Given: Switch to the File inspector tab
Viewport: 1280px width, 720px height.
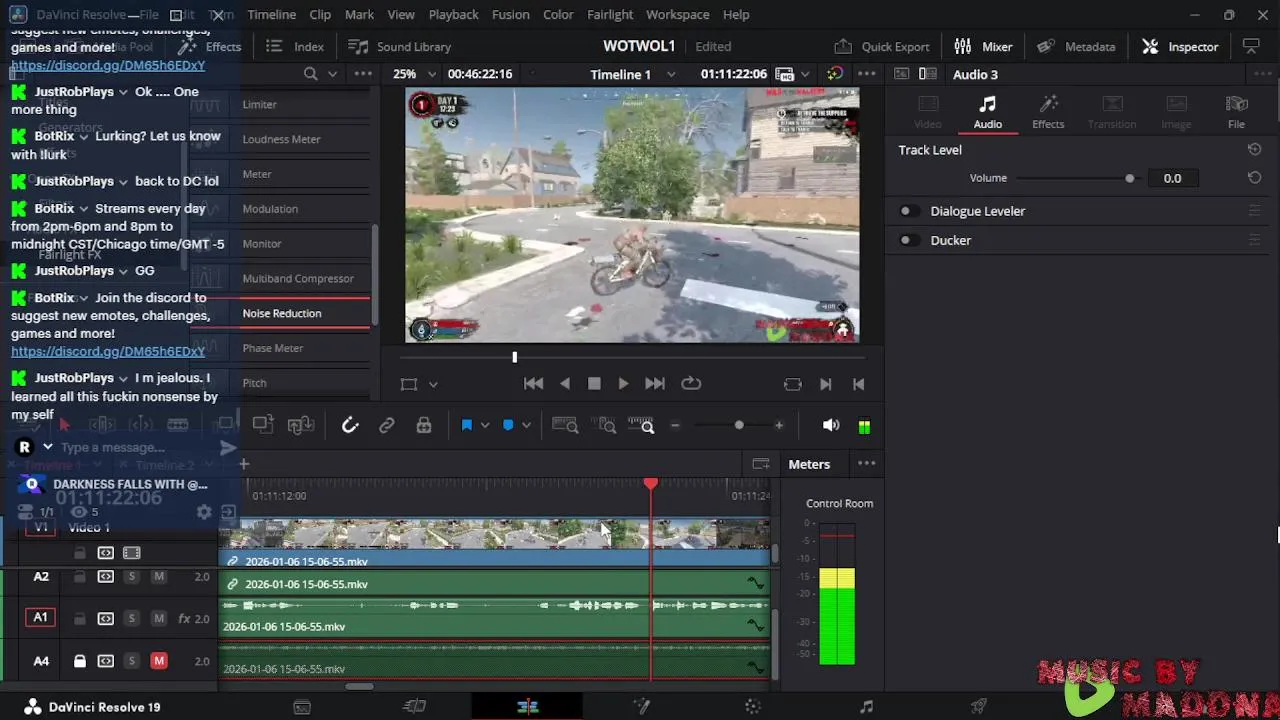Looking at the screenshot, I should point(1236,112).
